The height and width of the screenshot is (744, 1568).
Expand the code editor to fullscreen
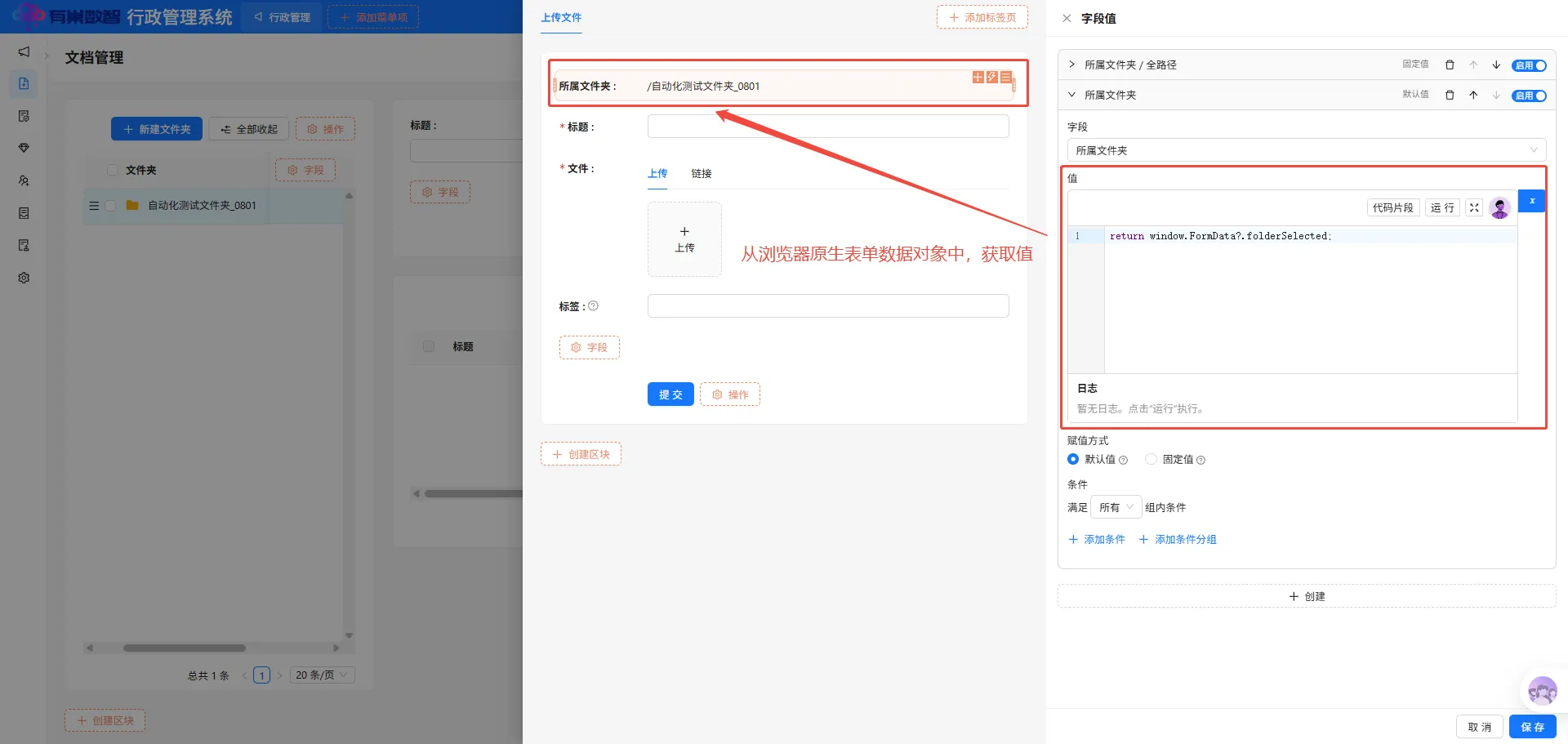[1474, 207]
